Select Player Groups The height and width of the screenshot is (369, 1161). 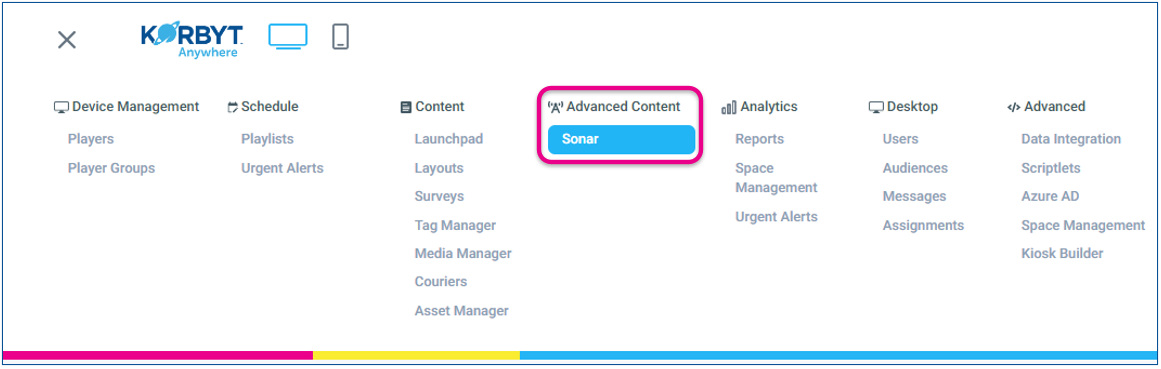coord(111,168)
